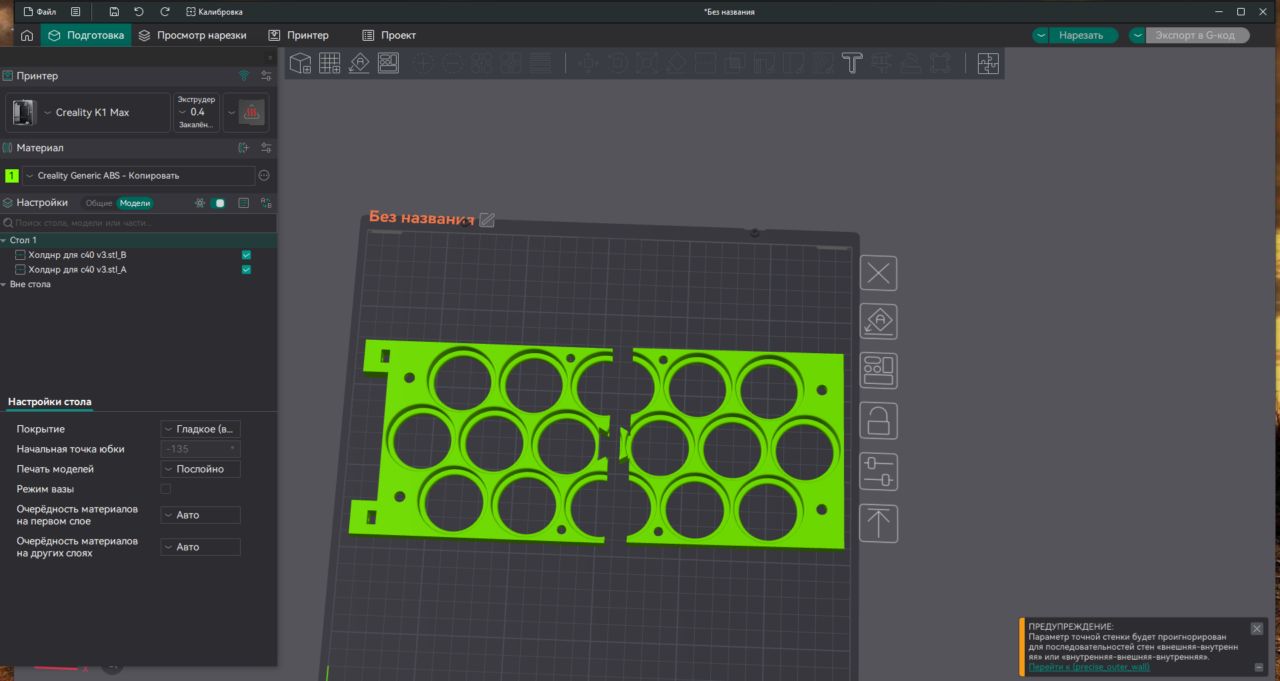Click the save icon in title bar
Viewport: 1280px width, 681px height.
[x=114, y=12]
